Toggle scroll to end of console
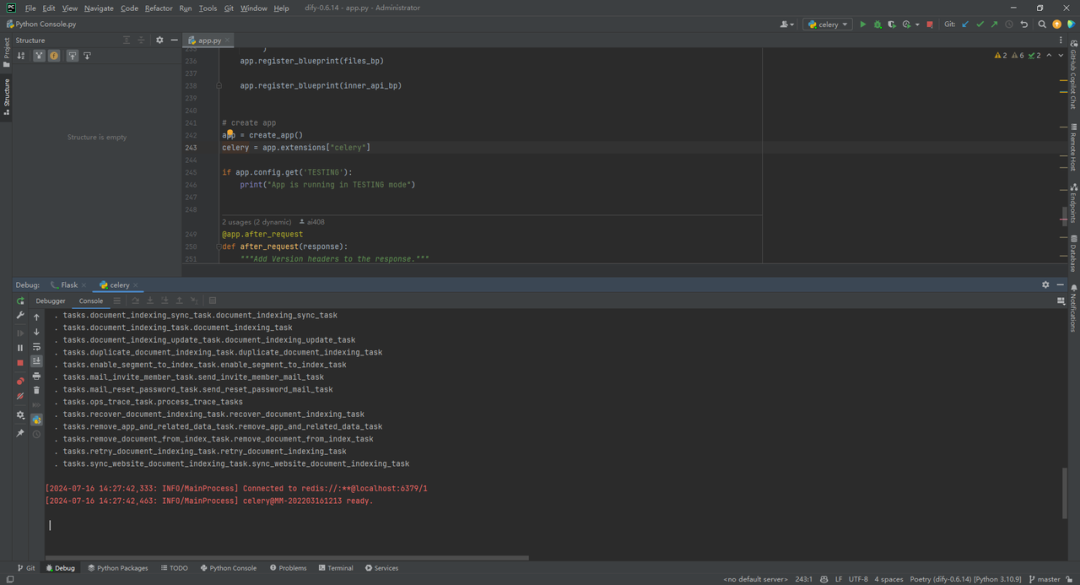 pos(37,361)
